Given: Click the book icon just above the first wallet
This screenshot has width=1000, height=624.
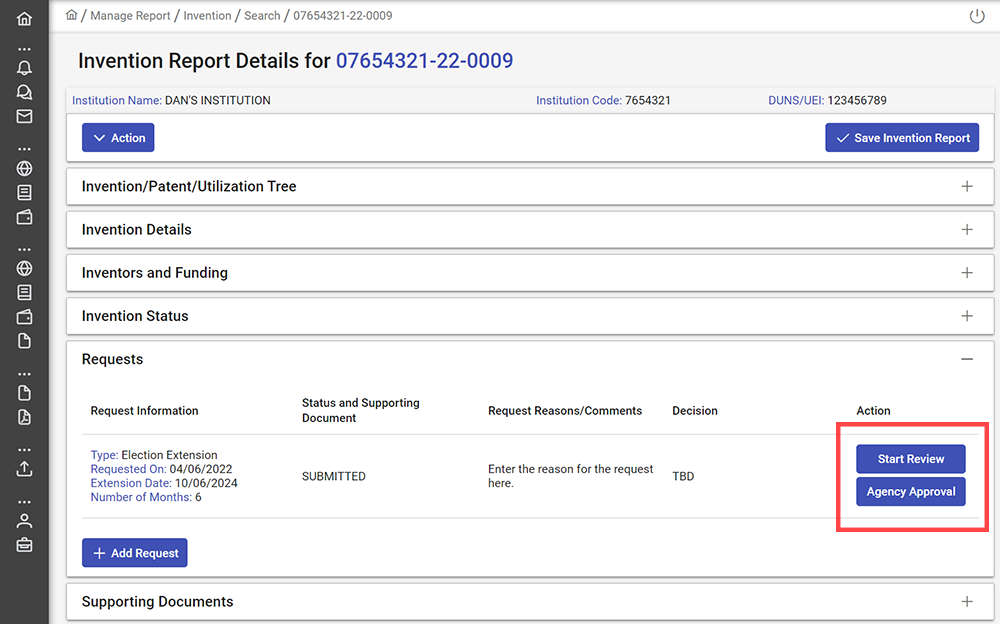Looking at the screenshot, I should point(24,193).
